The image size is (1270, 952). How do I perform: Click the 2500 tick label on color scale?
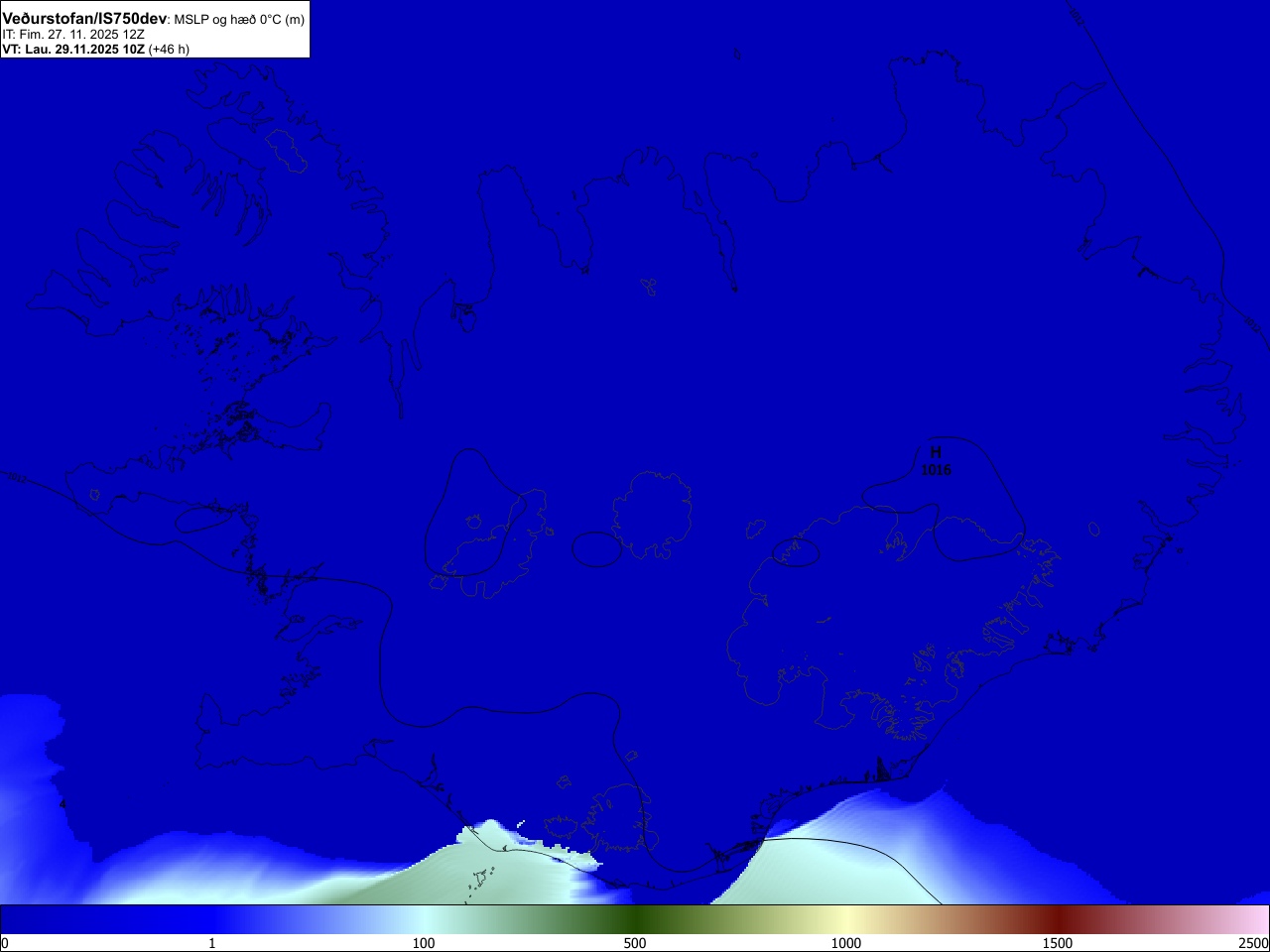click(1253, 943)
